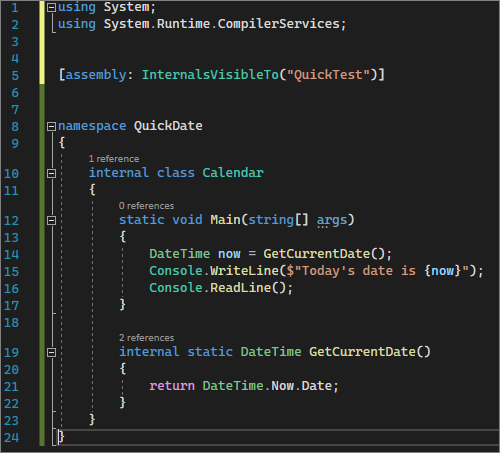
Task: Click the Calendar class name
Action: 233,173
